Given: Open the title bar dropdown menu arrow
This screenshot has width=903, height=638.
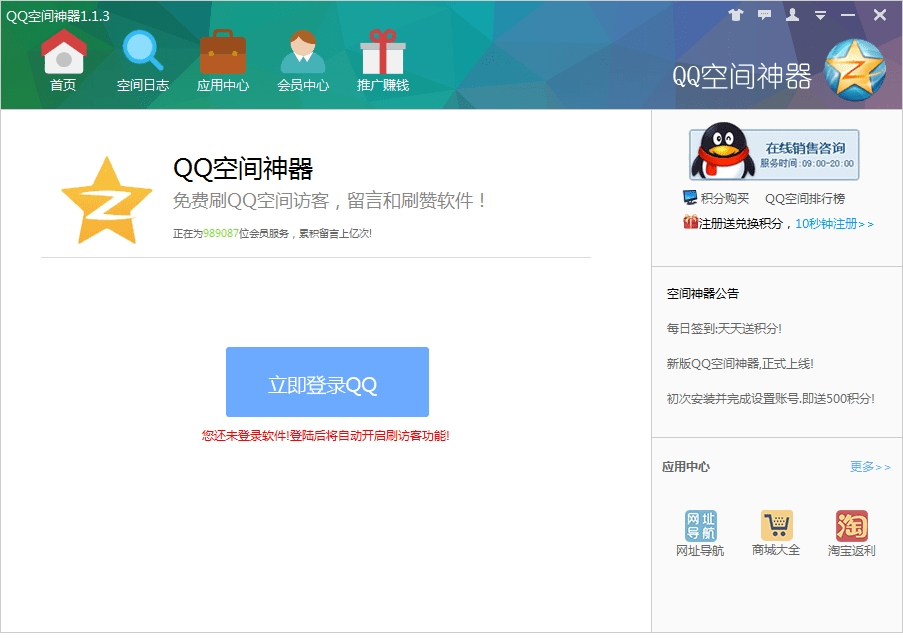Looking at the screenshot, I should 820,15.
